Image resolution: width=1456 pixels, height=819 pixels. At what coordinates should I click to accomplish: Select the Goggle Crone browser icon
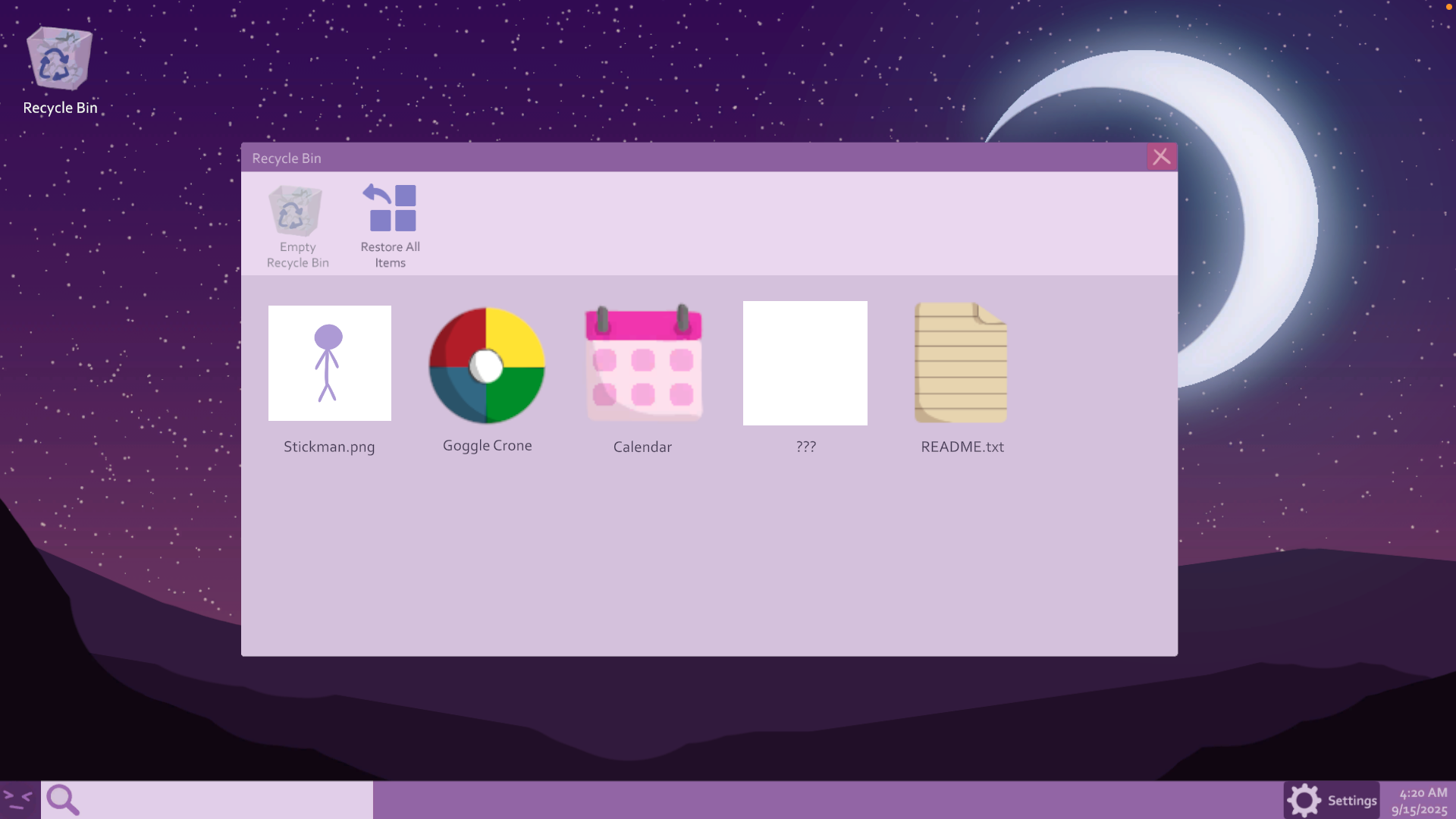pyautogui.click(x=487, y=366)
